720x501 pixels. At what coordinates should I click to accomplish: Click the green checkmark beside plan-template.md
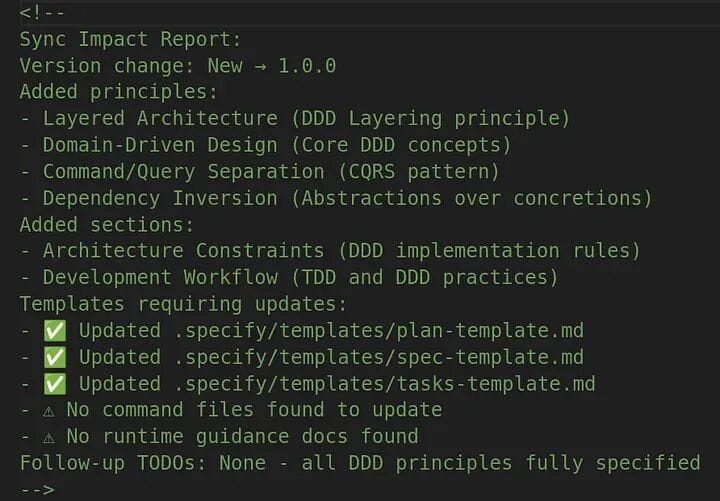(54, 331)
